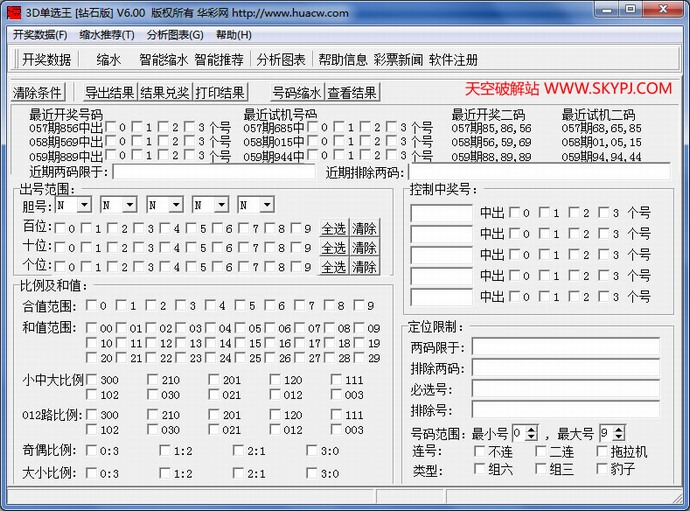
Task: Check the 组六 type checkbox
Action: point(480,469)
